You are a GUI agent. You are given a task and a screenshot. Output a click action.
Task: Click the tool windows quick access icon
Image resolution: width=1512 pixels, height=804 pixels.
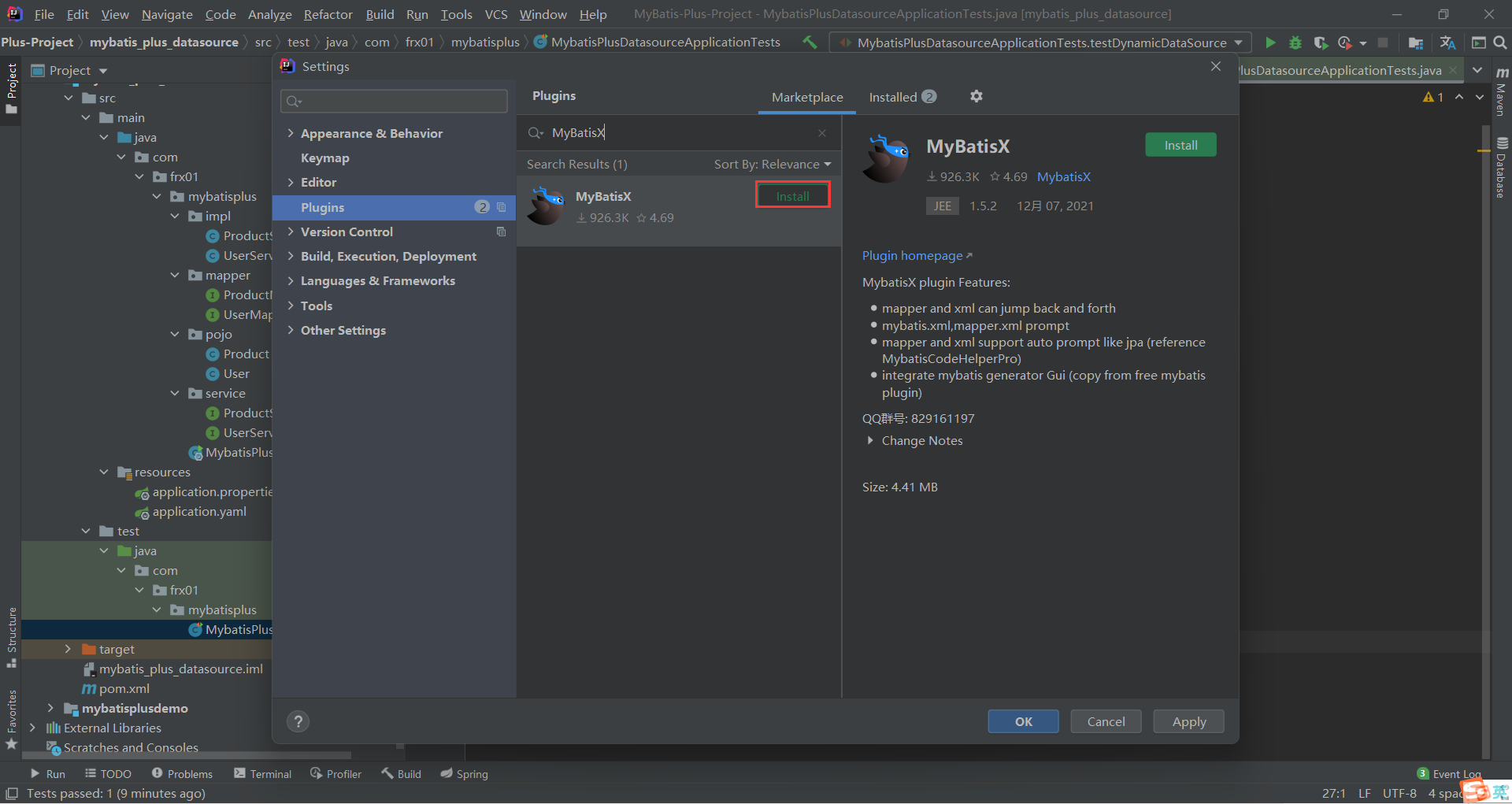tap(11, 793)
